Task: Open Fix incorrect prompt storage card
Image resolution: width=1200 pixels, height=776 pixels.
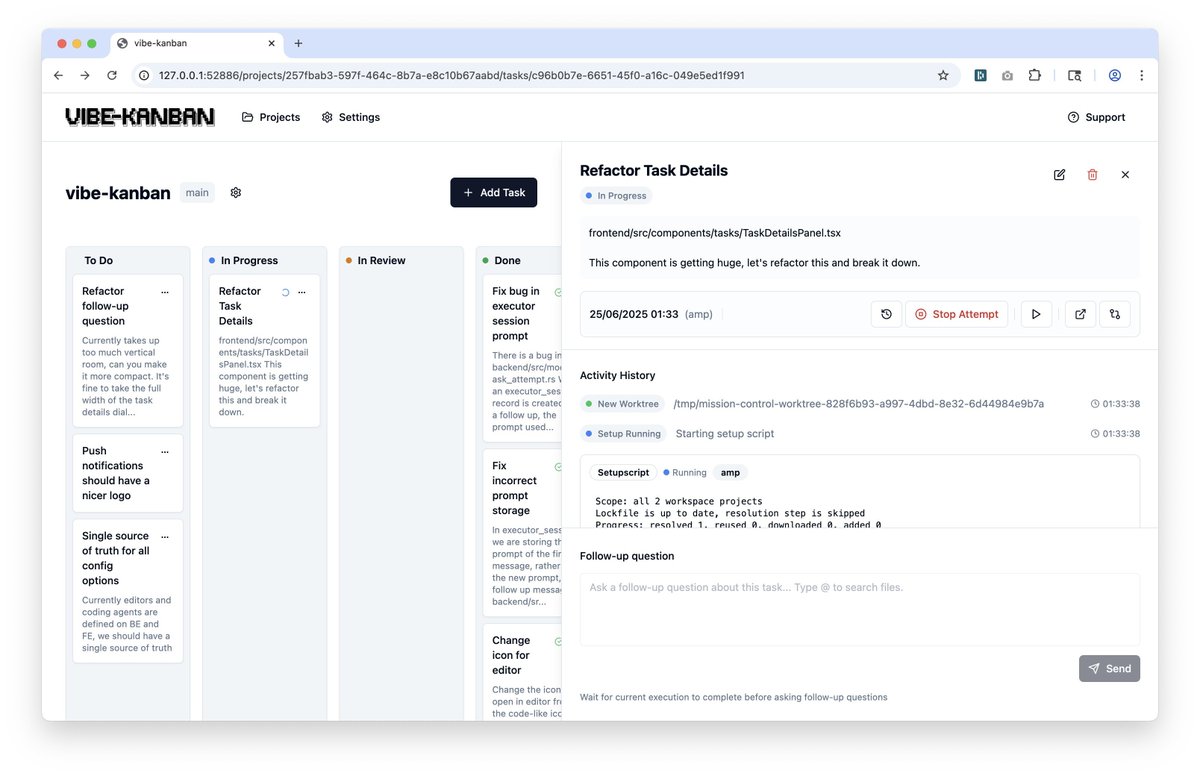Action: [524, 533]
